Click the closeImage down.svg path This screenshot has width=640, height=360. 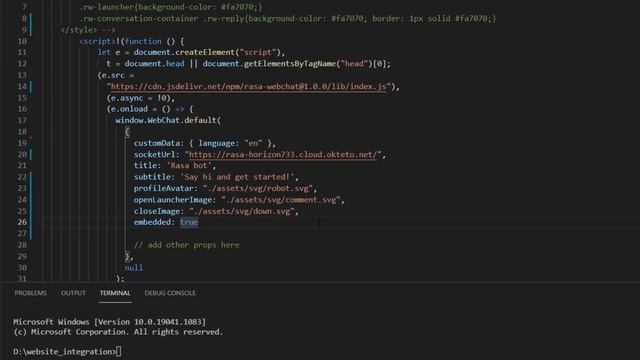[x=242, y=211]
